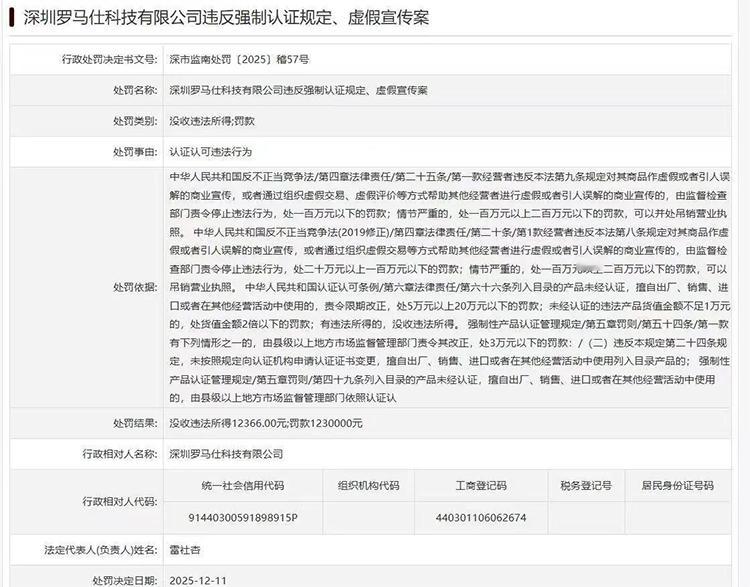Image resolution: width=750 pixels, height=587 pixels.
Task: Click the value 没收违法所得;罚款
Action: (212, 121)
